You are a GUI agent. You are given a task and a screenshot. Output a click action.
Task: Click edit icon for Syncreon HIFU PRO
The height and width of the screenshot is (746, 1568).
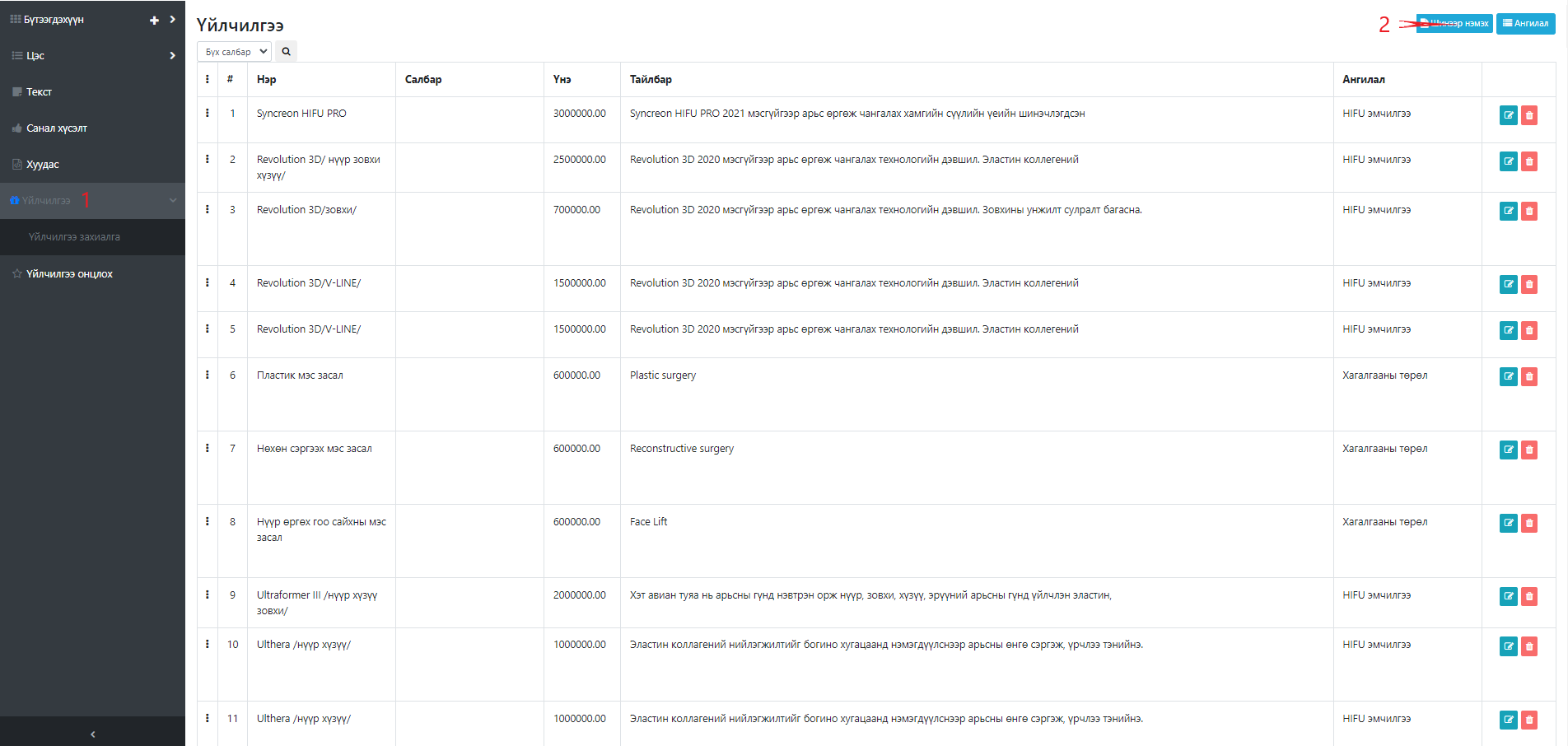(1508, 115)
